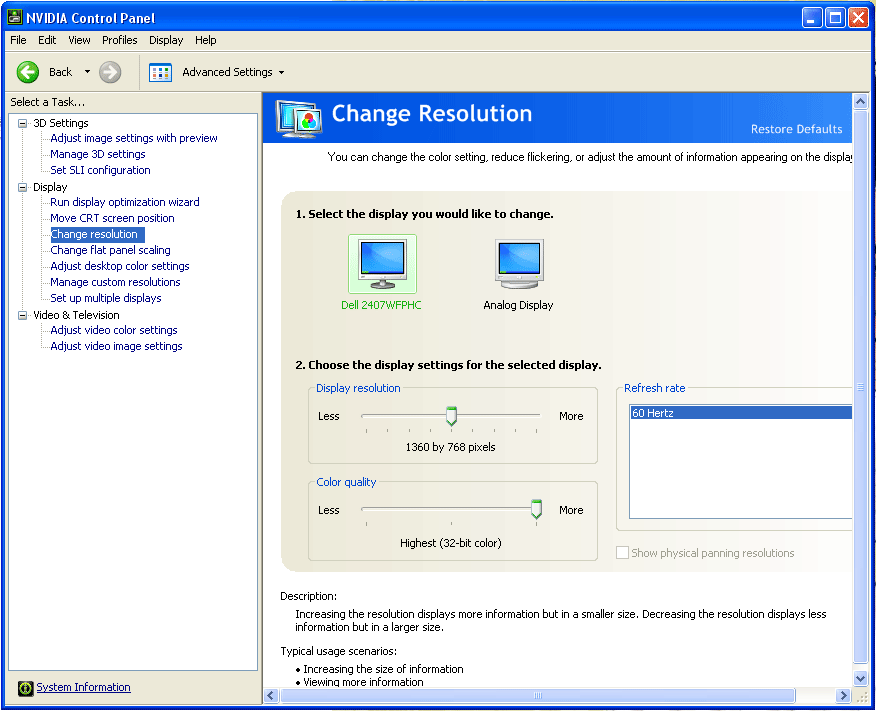Click the Display resolution slider thumb
The height and width of the screenshot is (711, 876).
(451, 416)
